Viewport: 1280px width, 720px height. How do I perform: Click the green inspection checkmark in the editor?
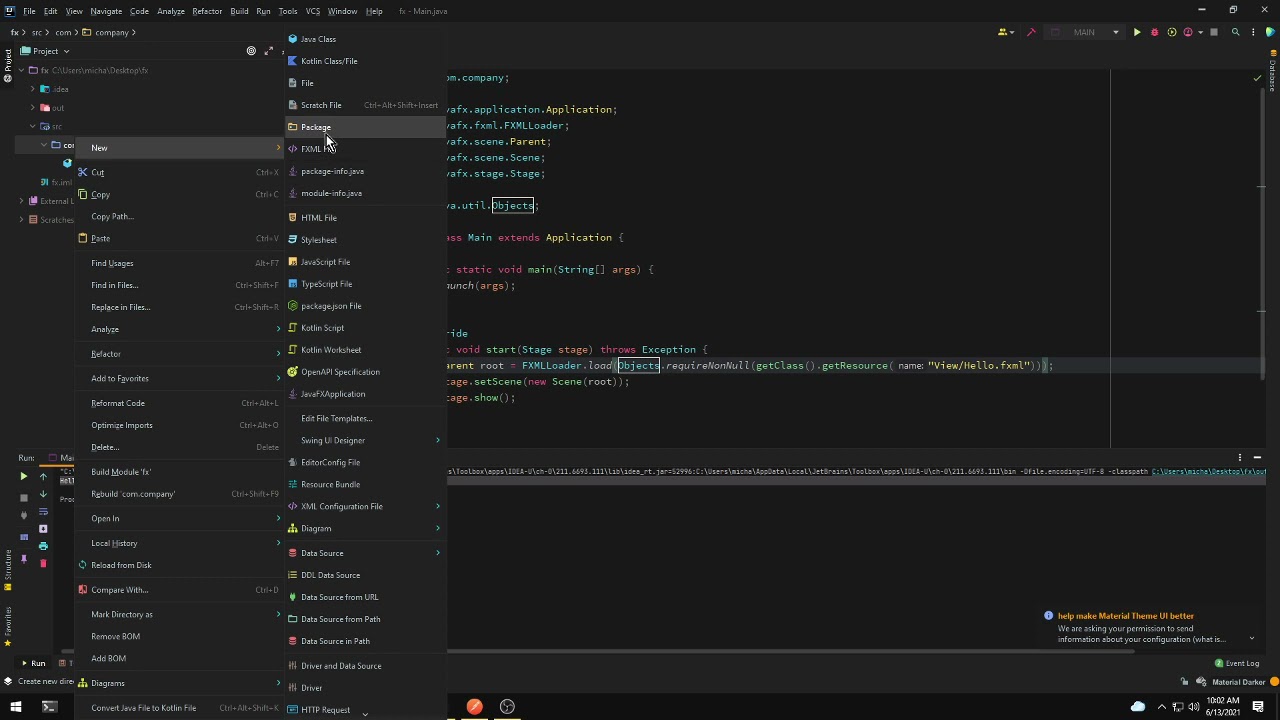(1257, 78)
